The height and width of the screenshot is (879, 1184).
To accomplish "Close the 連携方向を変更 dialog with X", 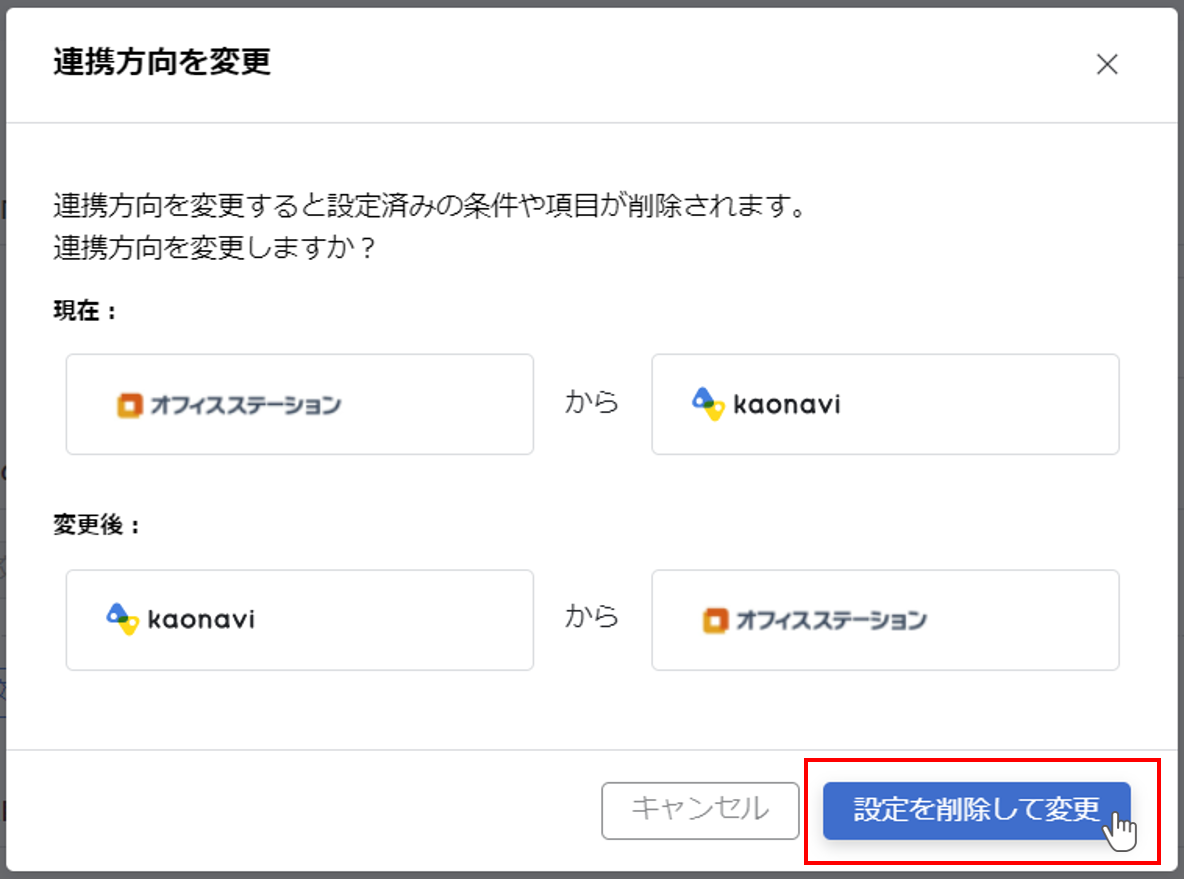I will click(1106, 65).
